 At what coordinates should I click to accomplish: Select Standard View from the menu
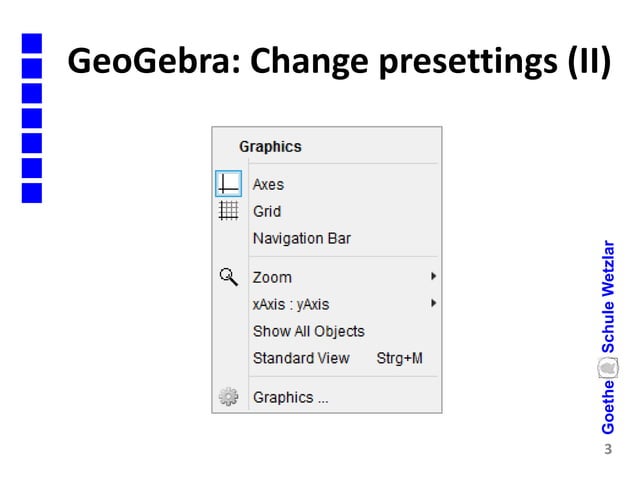(x=301, y=358)
